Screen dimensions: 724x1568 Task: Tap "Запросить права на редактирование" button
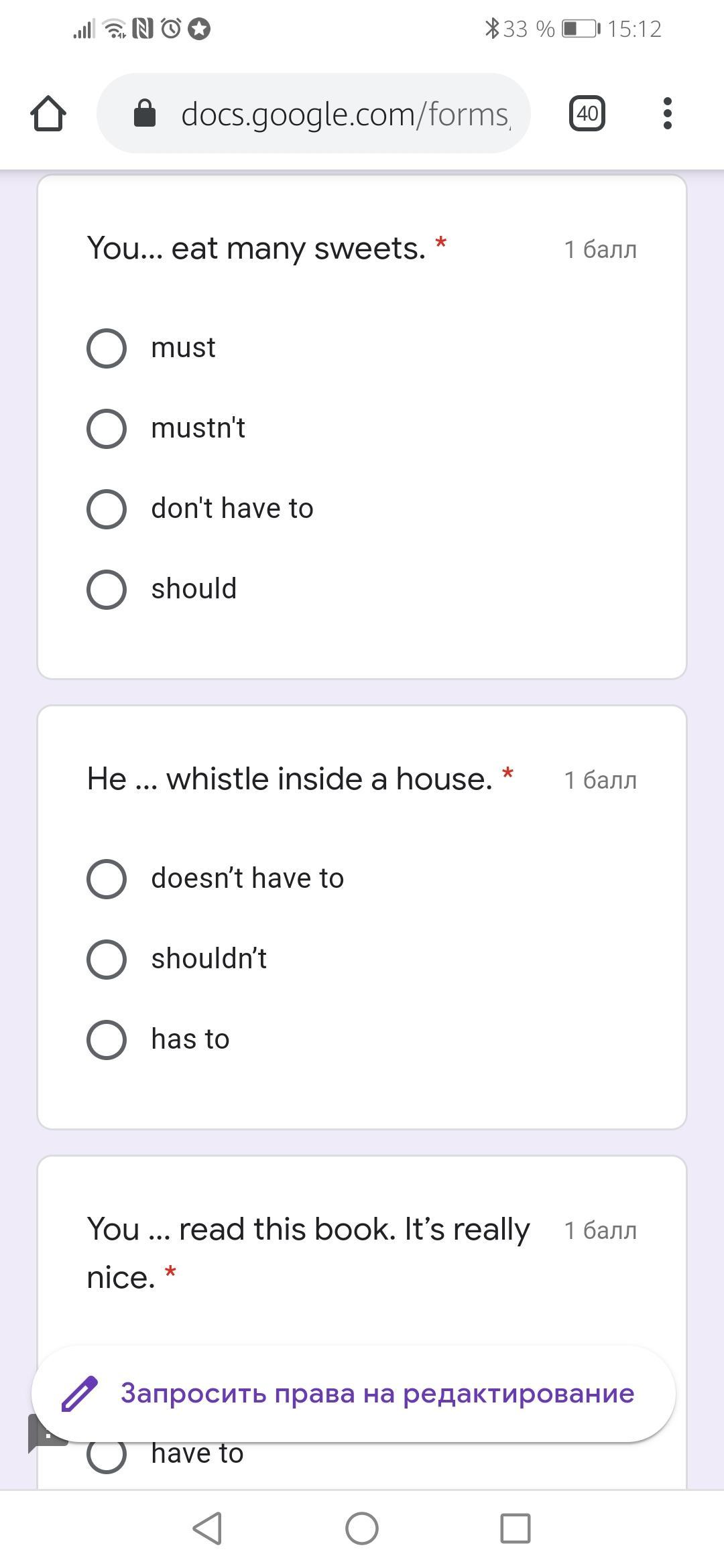coord(377,1394)
